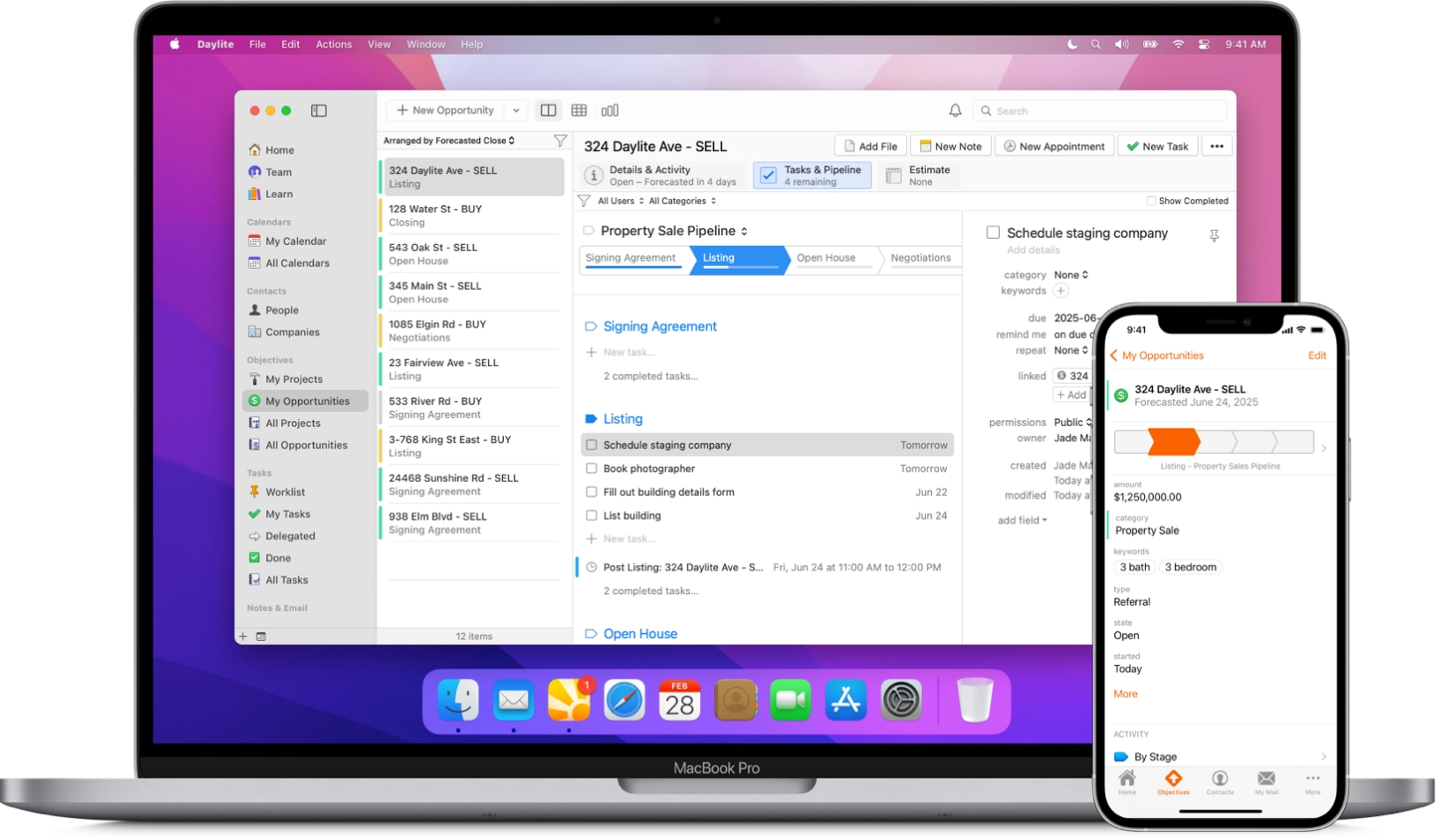Click the Search field
Viewport: 1450px width, 840px height.
(1101, 111)
